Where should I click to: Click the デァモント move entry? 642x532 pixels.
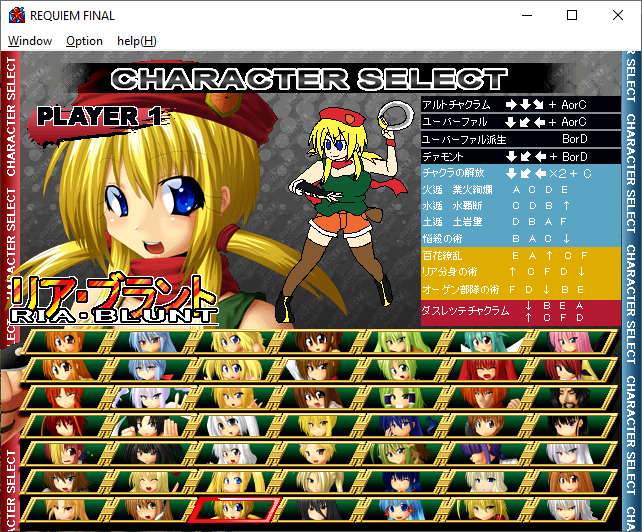[521, 156]
